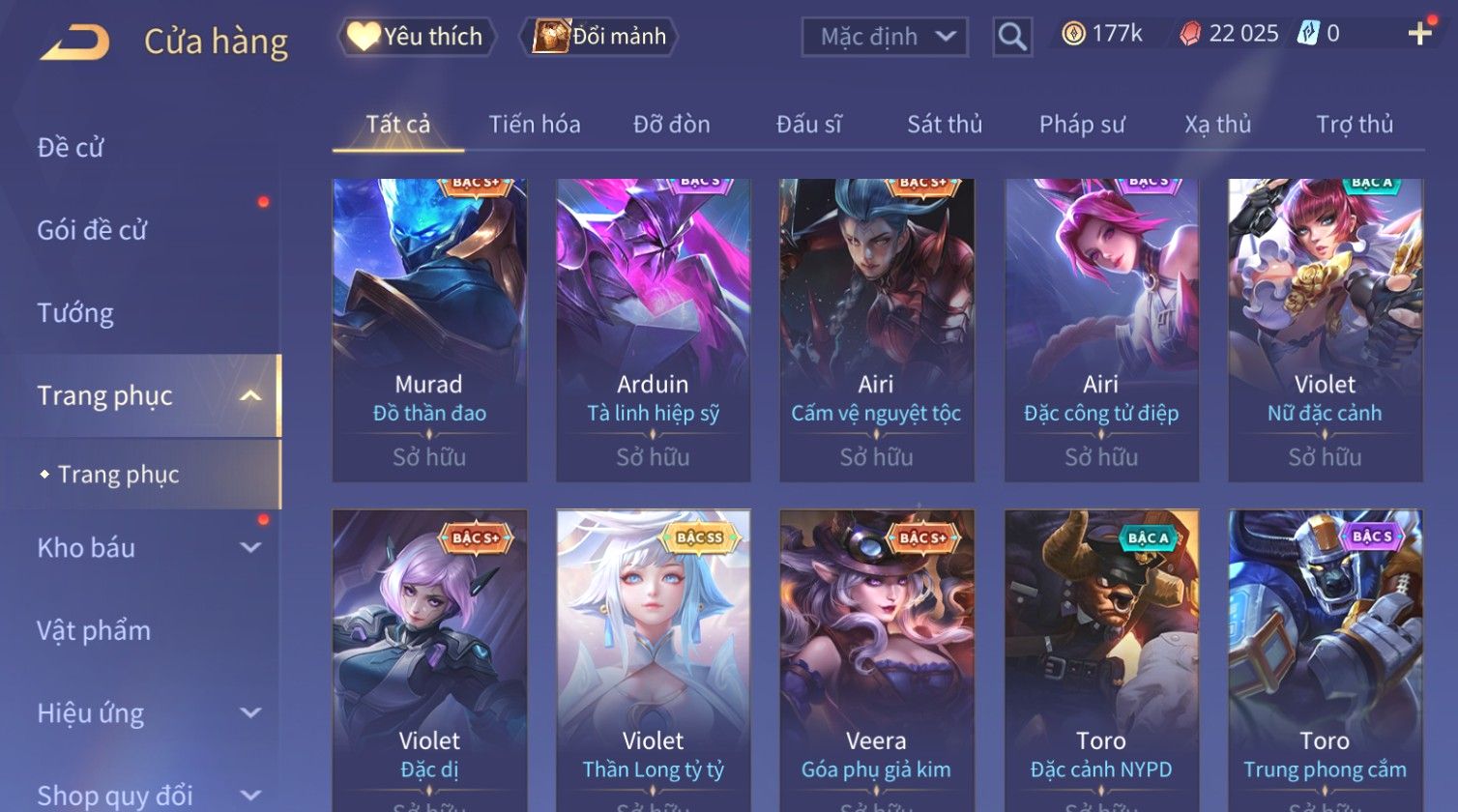Screen dimensions: 1458x812
Task: Tap the plus icon to add currency
Action: pyautogui.click(x=1419, y=34)
